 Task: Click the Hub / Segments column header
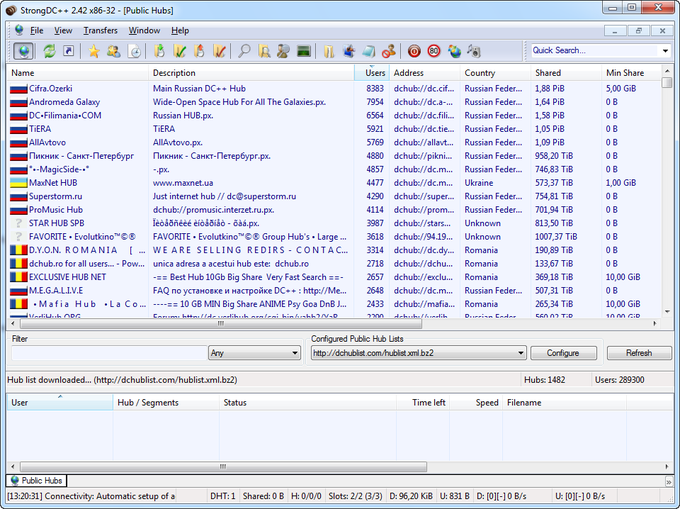pyautogui.click(x=166, y=402)
